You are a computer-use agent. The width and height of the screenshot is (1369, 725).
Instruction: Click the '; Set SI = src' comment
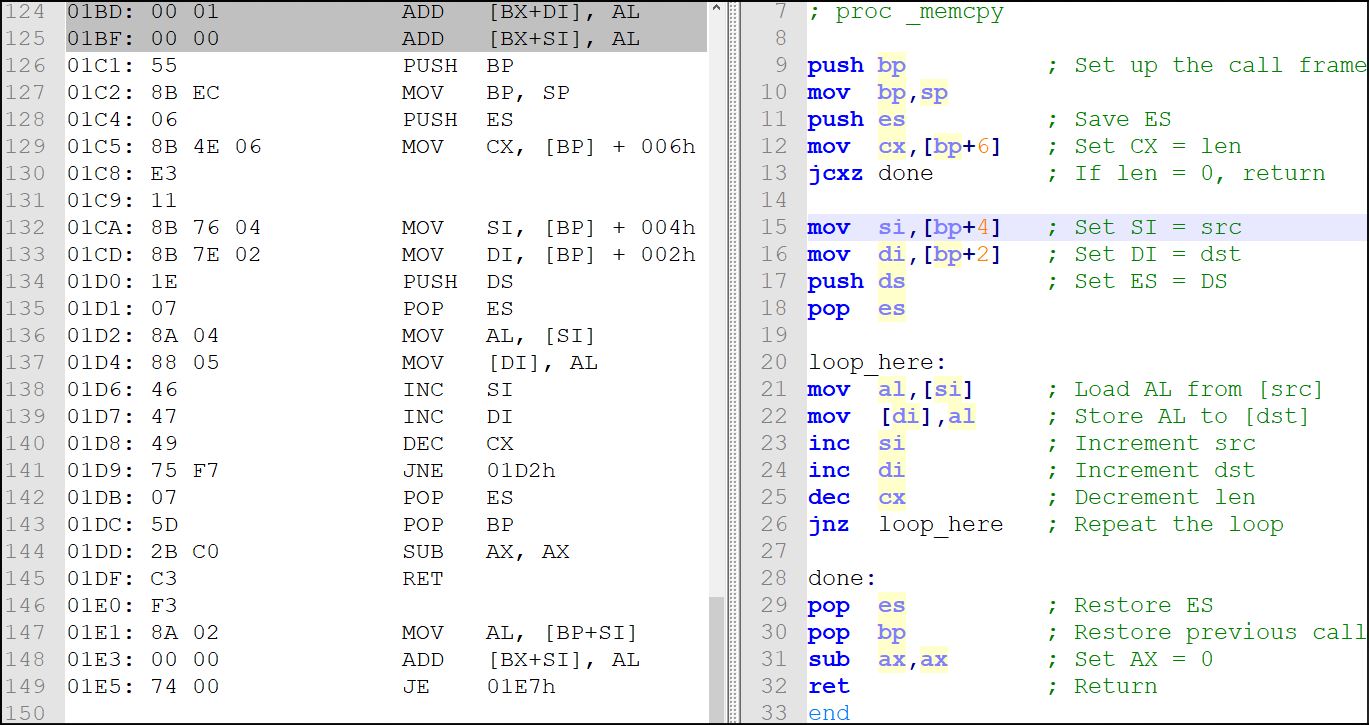[1144, 229]
